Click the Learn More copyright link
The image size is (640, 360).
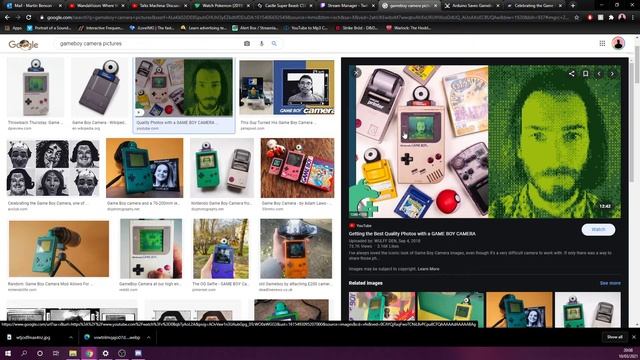428,269
